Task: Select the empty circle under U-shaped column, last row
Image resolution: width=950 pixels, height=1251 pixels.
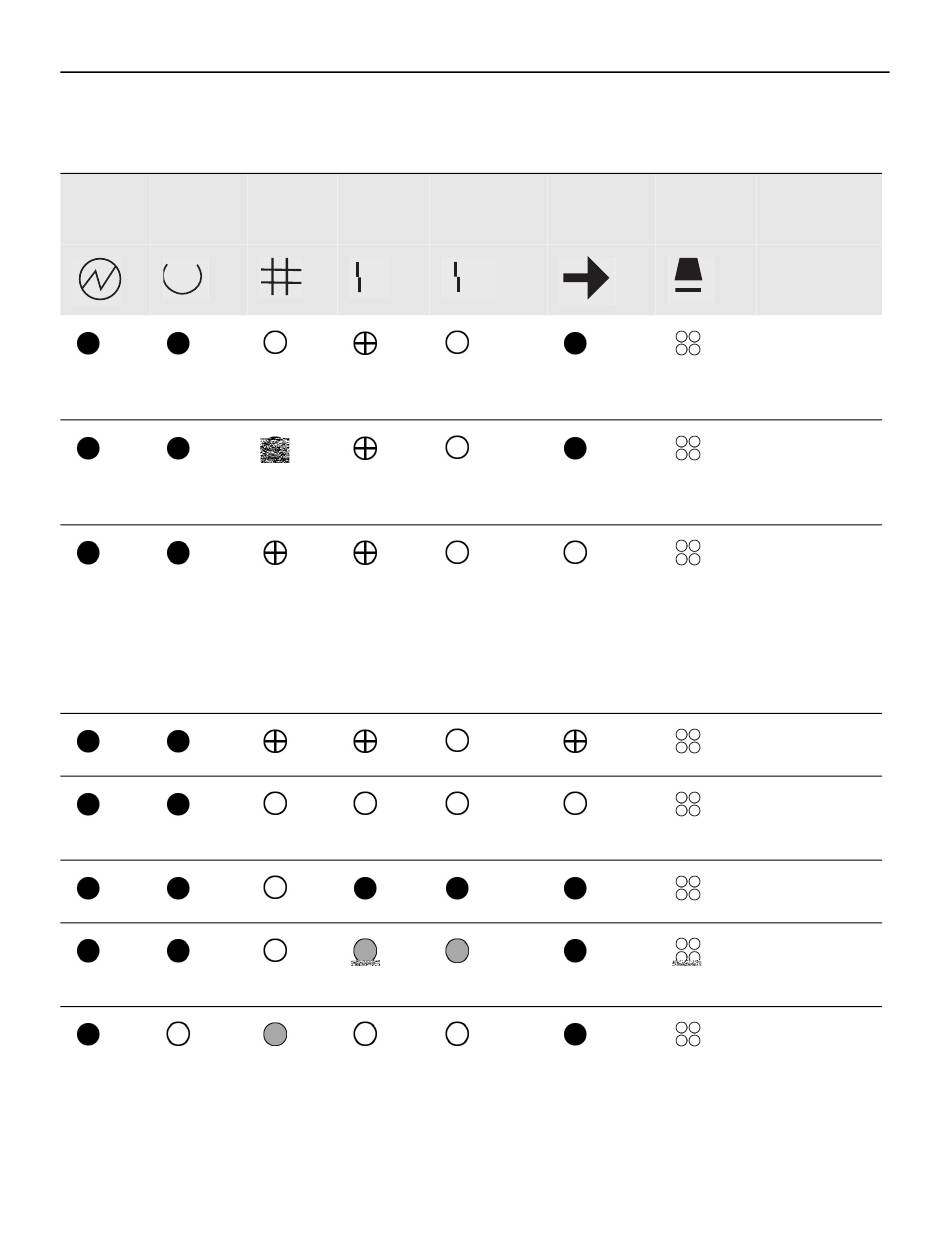Action: click(178, 1035)
